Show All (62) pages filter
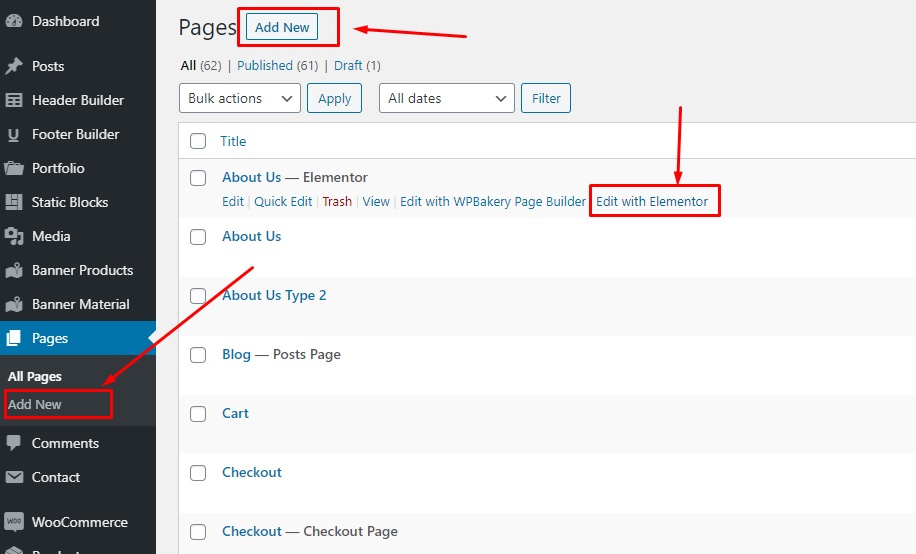 pos(200,65)
